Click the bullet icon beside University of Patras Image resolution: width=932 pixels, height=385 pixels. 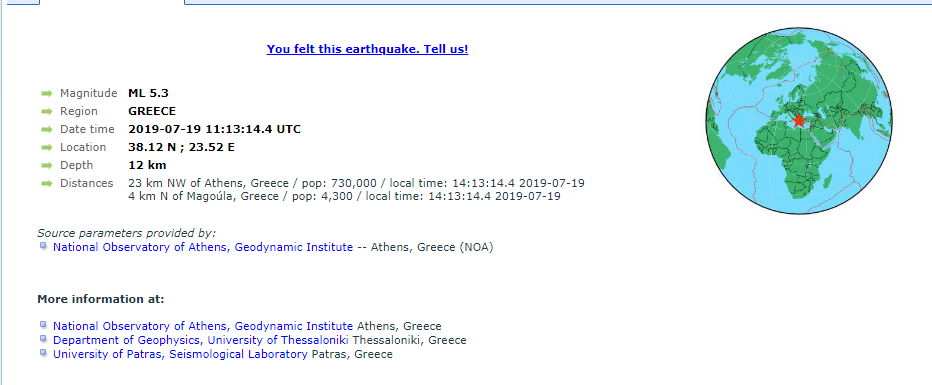click(x=43, y=354)
